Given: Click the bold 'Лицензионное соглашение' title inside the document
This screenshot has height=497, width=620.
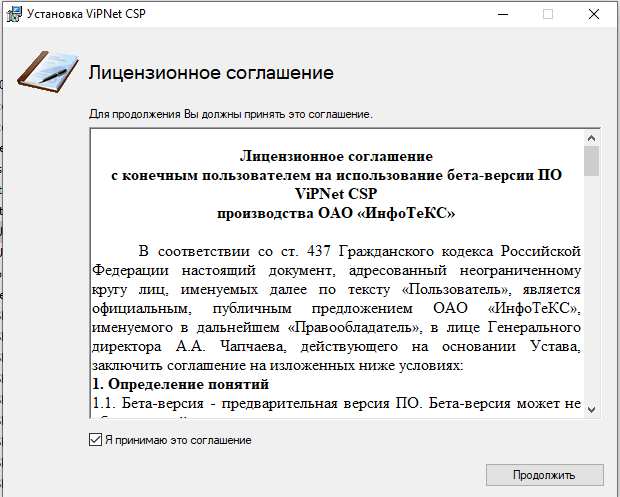Looking at the screenshot, I should (336, 157).
